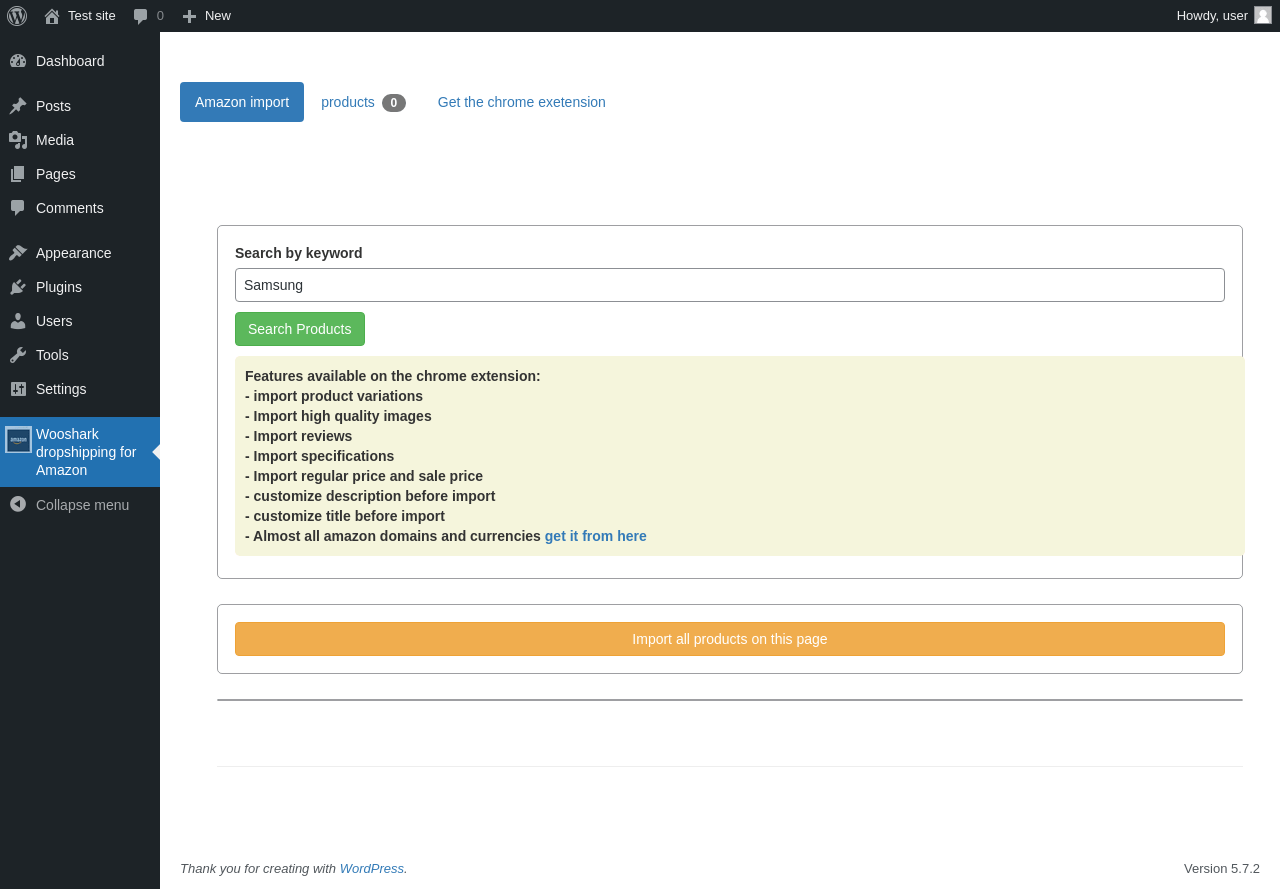Open the Pages menu item
This screenshot has height=889, width=1280.
click(x=80, y=174)
